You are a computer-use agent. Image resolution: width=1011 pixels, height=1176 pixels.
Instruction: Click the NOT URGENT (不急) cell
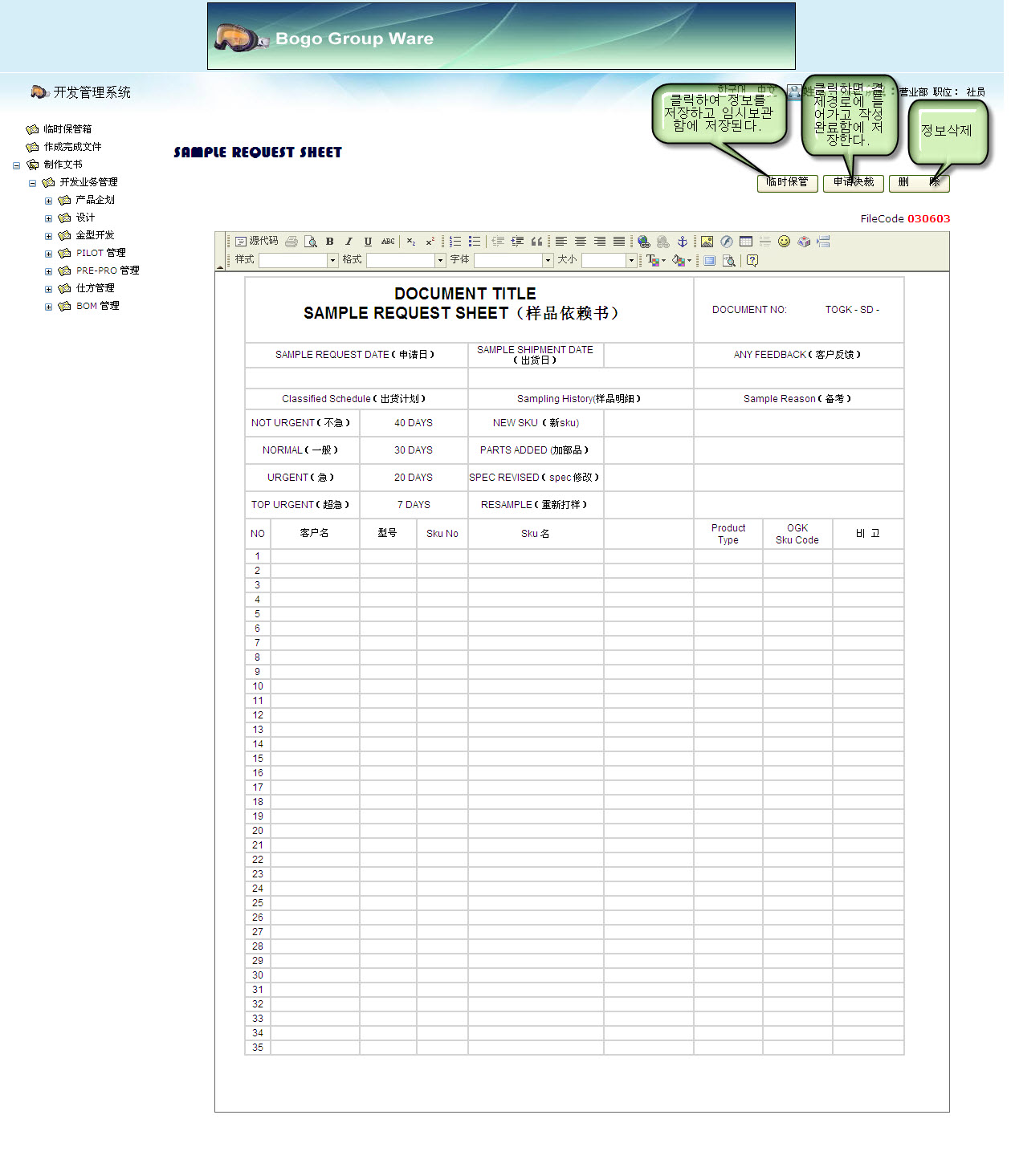(x=302, y=423)
